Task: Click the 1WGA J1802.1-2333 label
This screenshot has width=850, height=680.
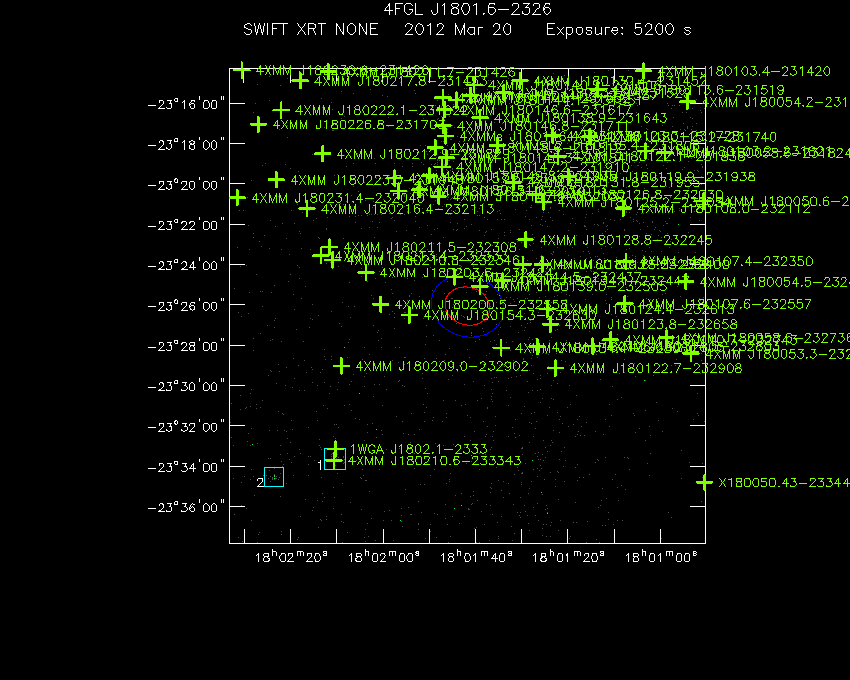Action: tap(418, 449)
